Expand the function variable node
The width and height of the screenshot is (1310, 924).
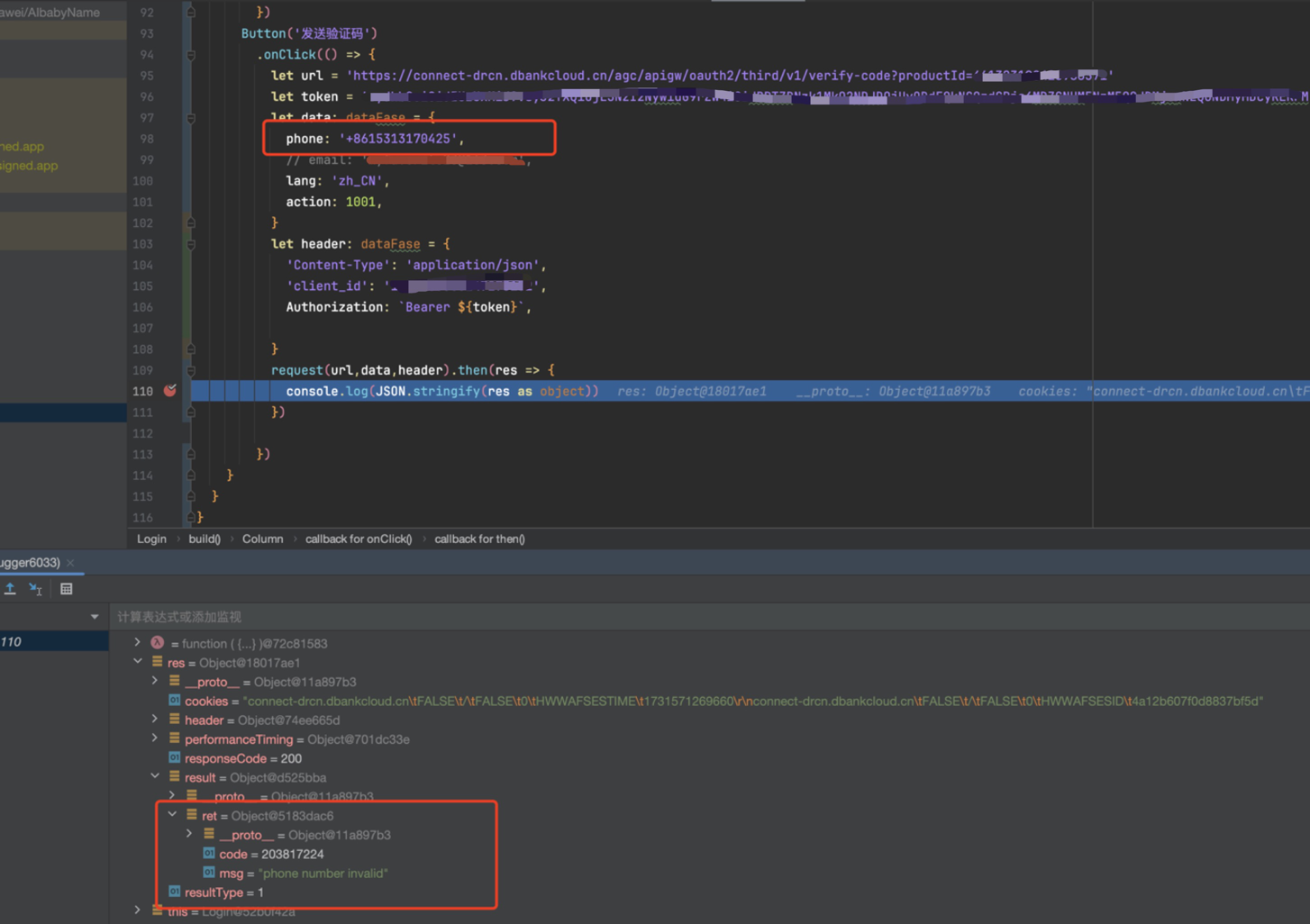(x=138, y=643)
